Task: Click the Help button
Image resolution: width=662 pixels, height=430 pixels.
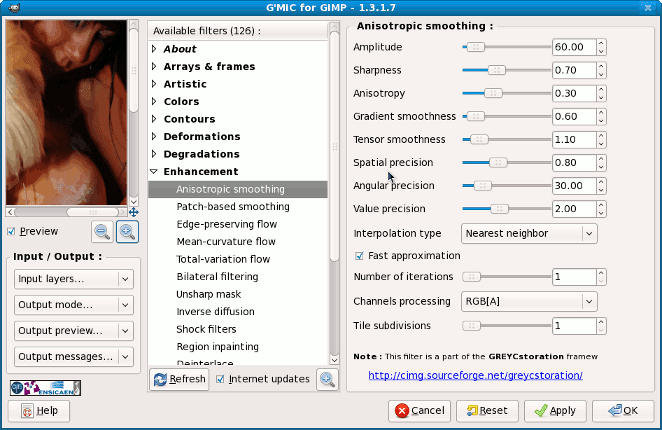Action: click(39, 411)
